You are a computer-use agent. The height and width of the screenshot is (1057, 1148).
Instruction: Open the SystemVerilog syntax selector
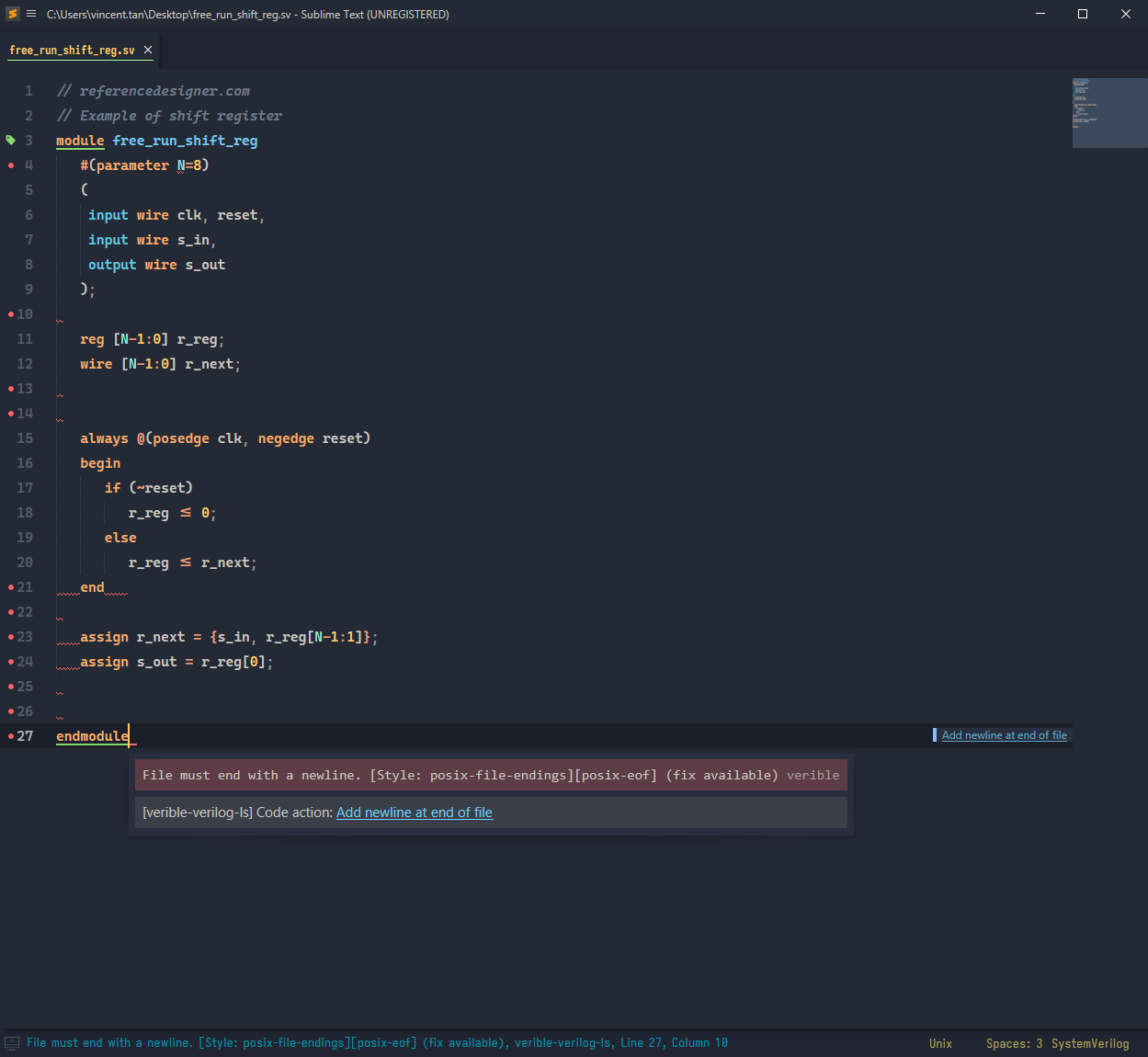pos(1090,1043)
